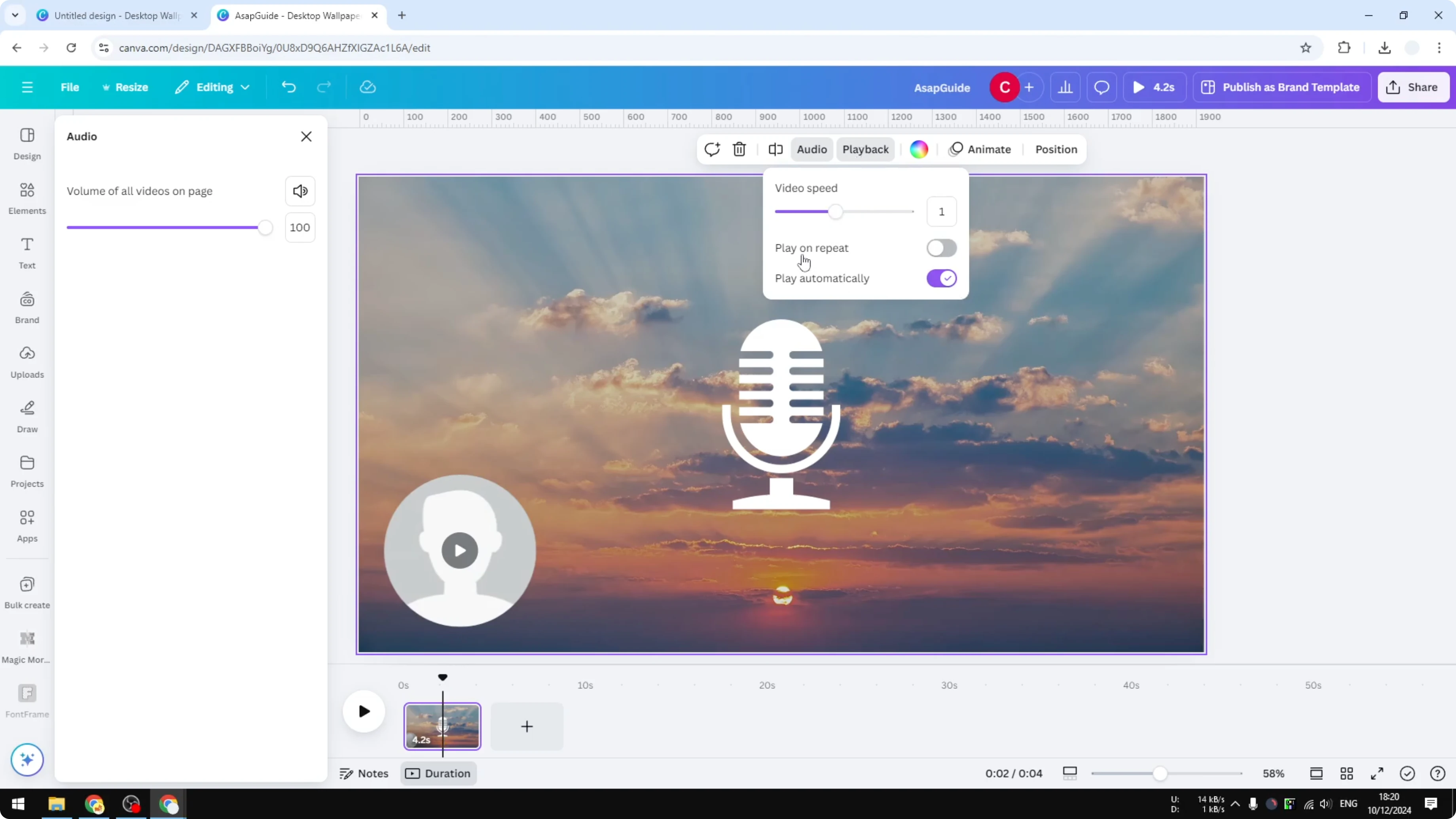Add a comment on the element
Viewport: 1456px width, 819px height.
pos(712,149)
